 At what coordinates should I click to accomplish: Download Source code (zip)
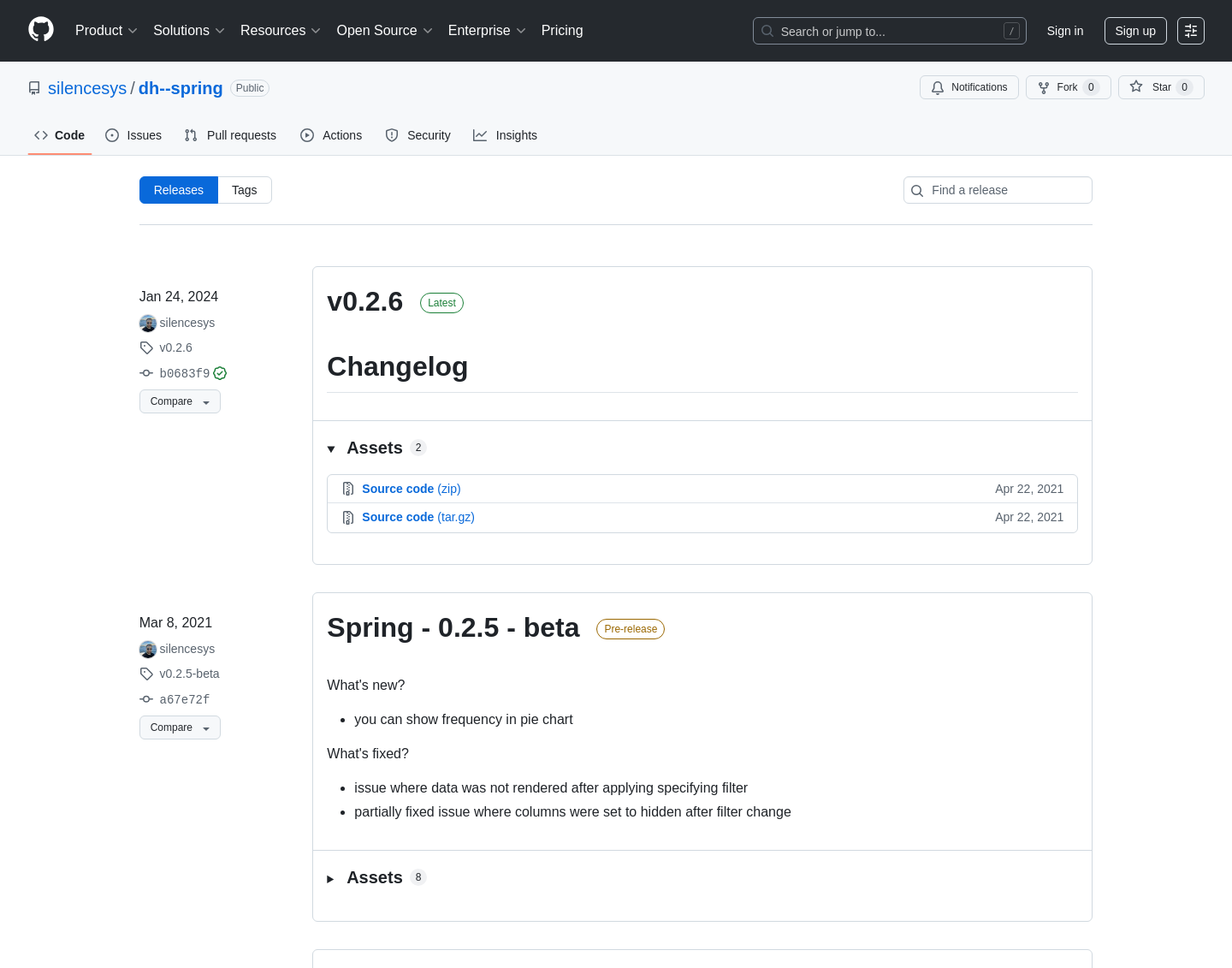[412, 489]
